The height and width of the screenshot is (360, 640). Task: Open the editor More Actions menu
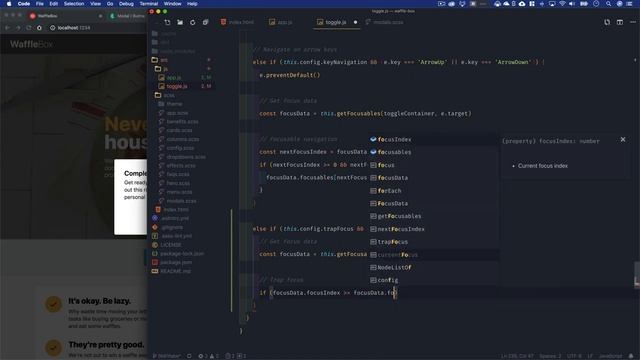click(x=633, y=22)
